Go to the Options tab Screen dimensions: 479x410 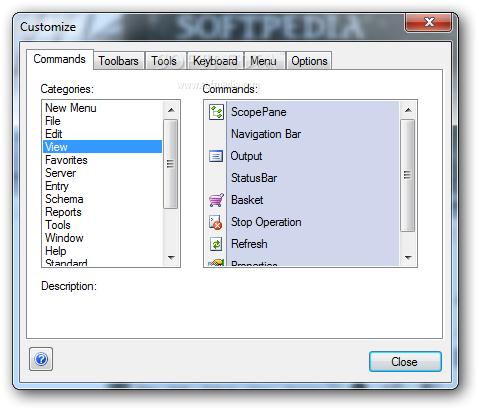click(x=309, y=61)
